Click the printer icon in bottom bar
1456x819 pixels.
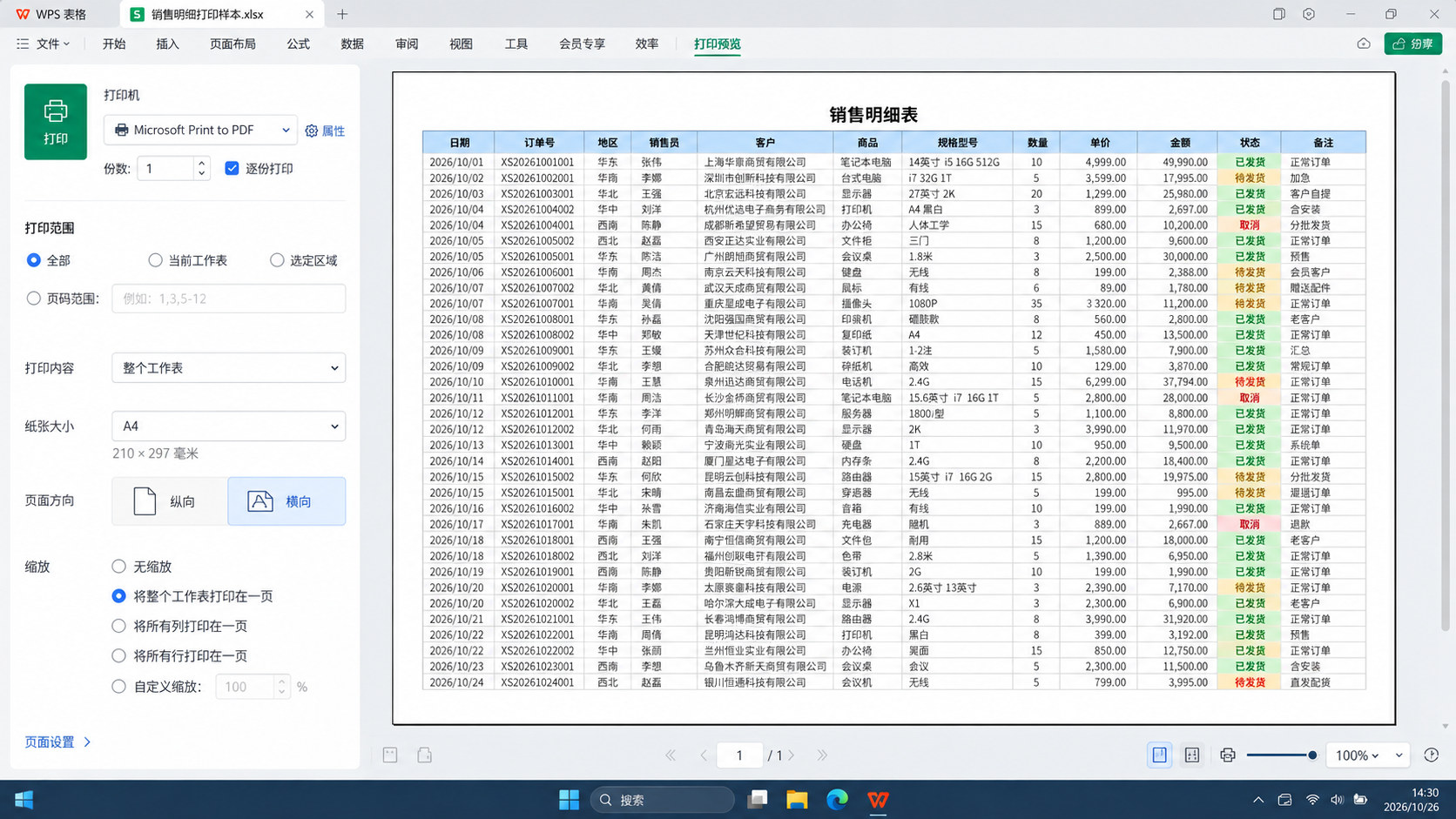click(x=1228, y=755)
